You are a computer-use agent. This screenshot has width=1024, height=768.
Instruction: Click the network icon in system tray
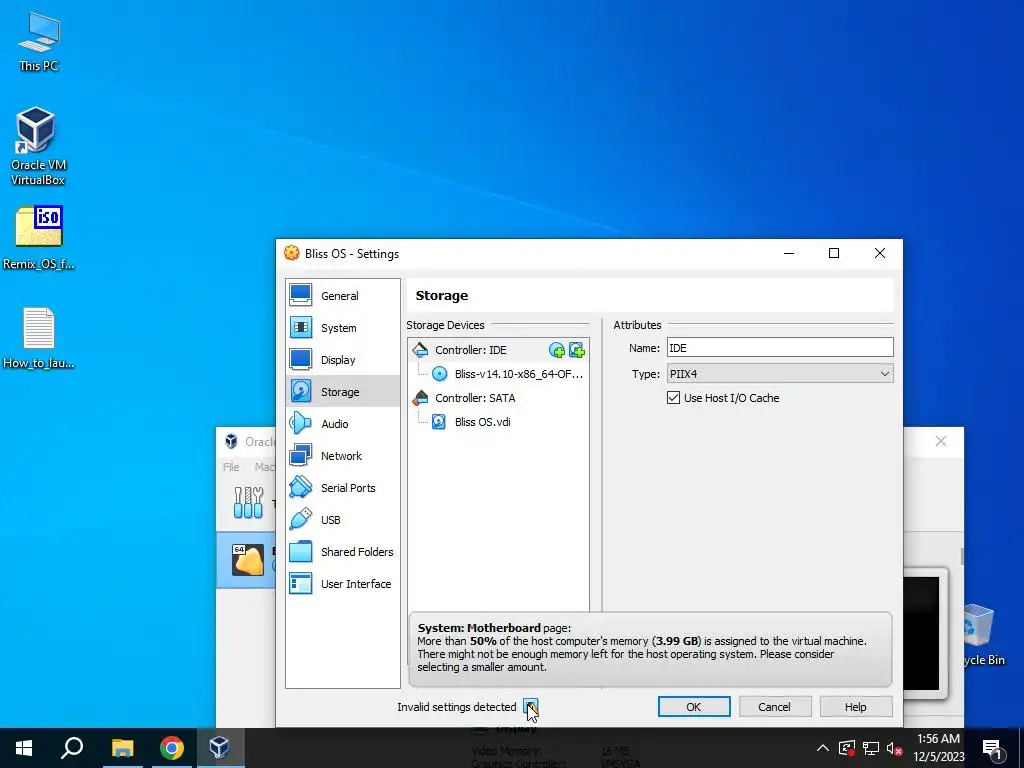871,748
